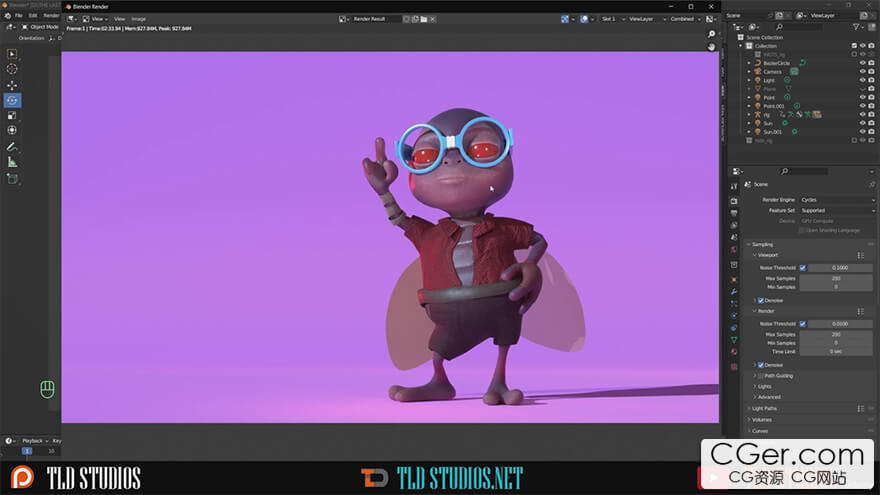This screenshot has height=495, width=880.
Task: Open the View menu beside Image
Action: click(x=120, y=19)
